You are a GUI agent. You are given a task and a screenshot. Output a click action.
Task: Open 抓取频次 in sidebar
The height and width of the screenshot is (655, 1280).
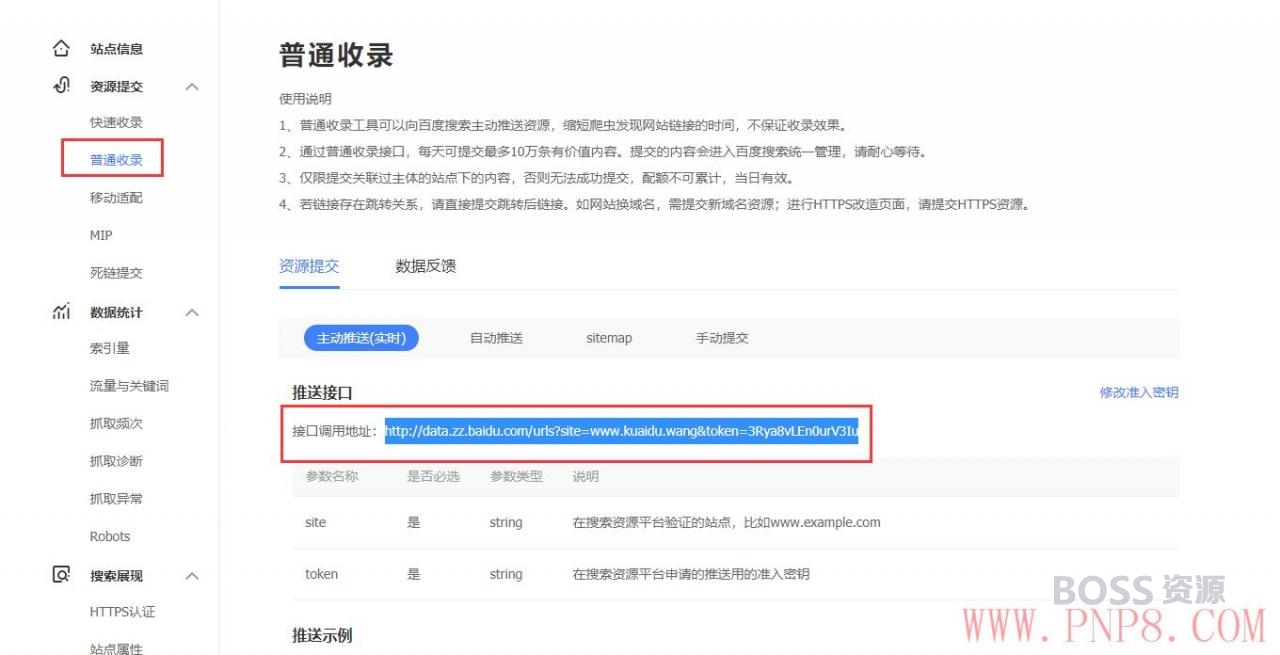pos(116,424)
